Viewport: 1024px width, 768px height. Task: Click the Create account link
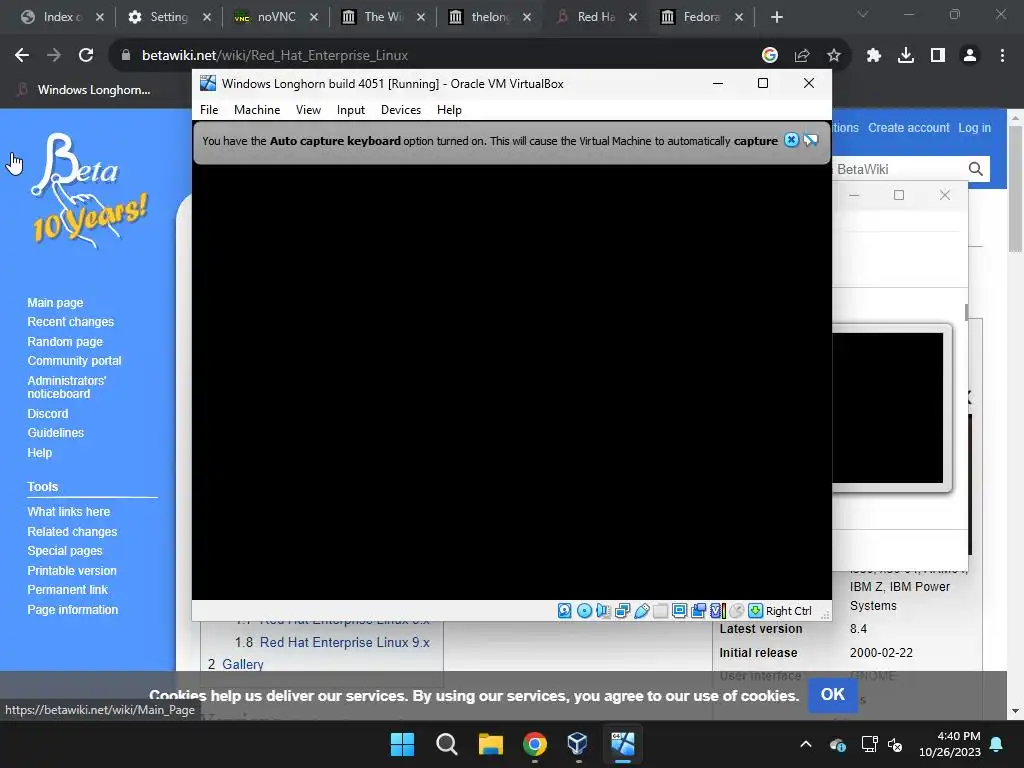pyautogui.click(x=908, y=127)
